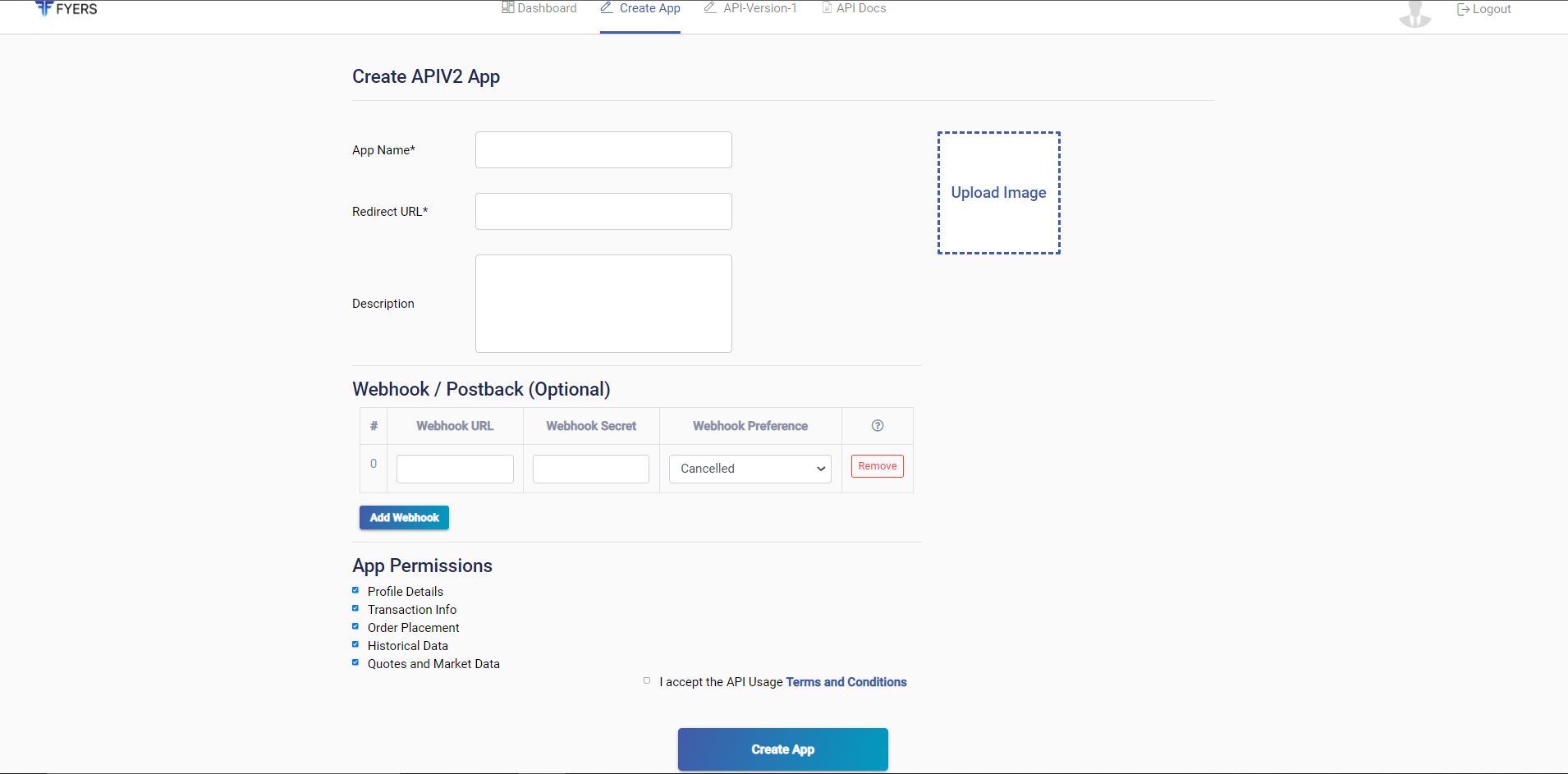Switch to the Create App tab
This screenshot has width=1568, height=774.
point(649,7)
